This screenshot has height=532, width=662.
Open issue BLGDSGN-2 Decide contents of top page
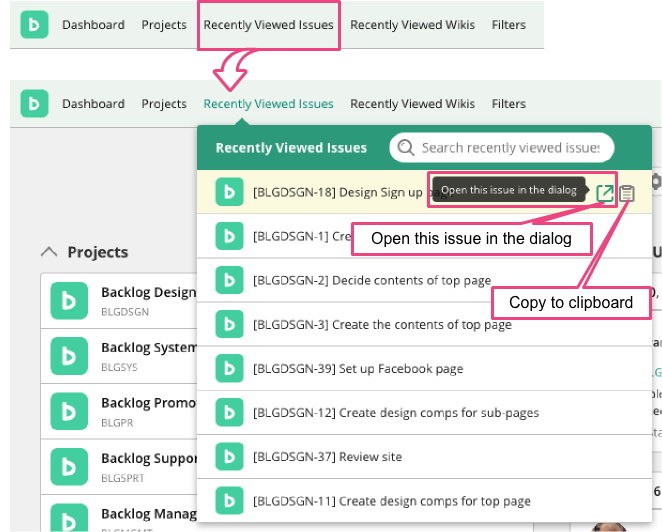pos(372,280)
